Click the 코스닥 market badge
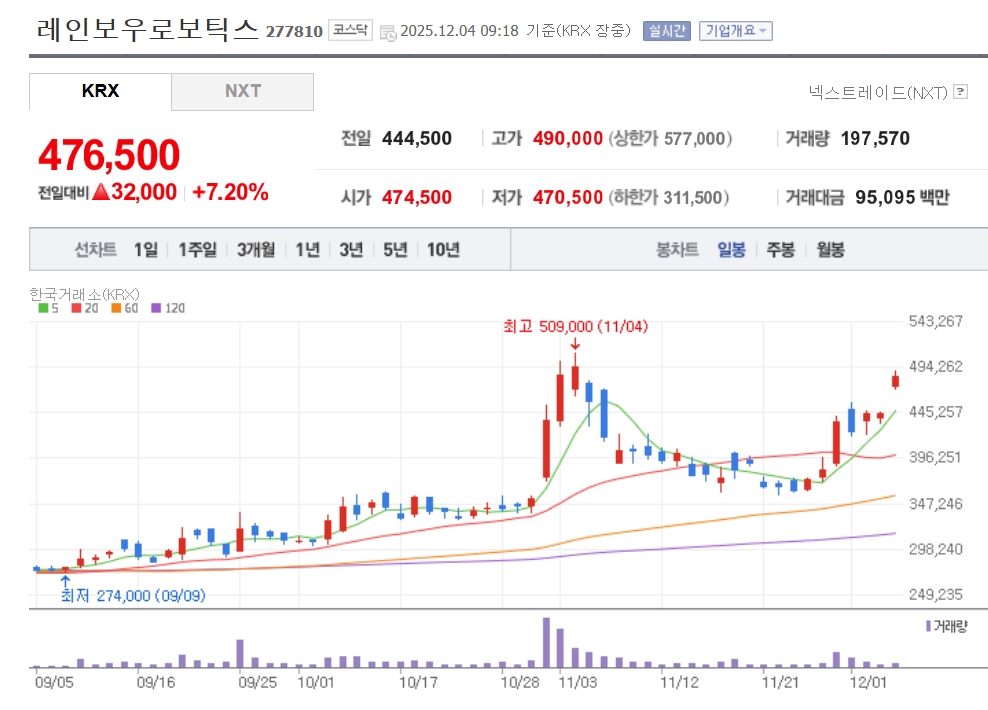 [x=350, y=31]
